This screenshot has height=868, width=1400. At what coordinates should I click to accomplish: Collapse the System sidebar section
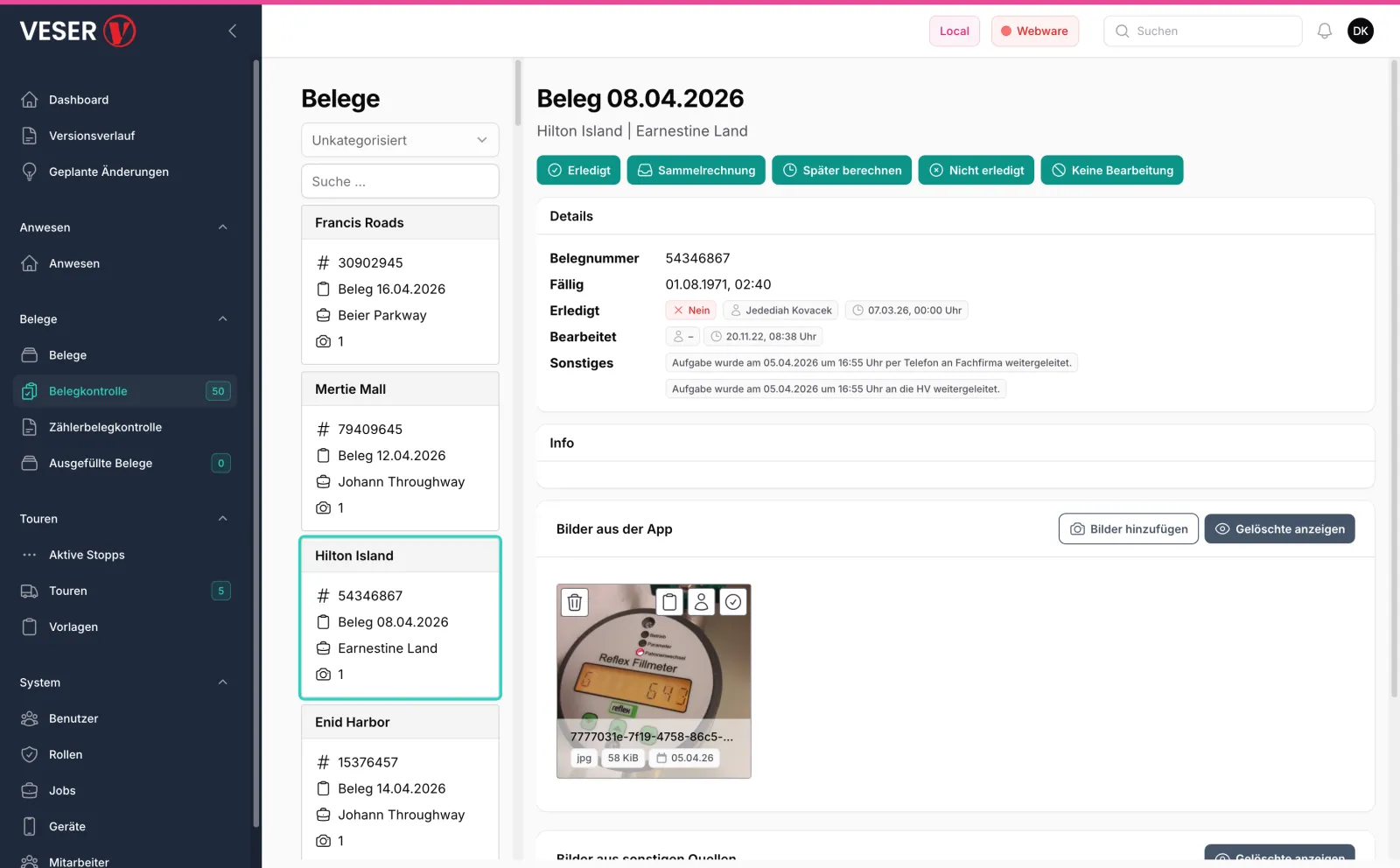[x=223, y=682]
